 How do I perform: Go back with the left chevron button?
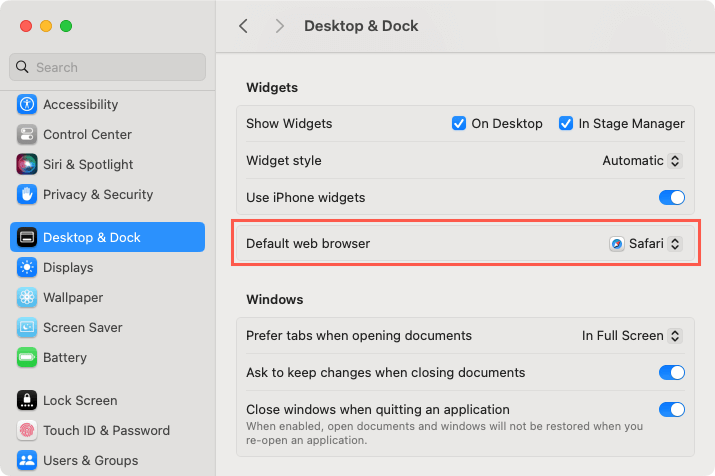[243, 26]
